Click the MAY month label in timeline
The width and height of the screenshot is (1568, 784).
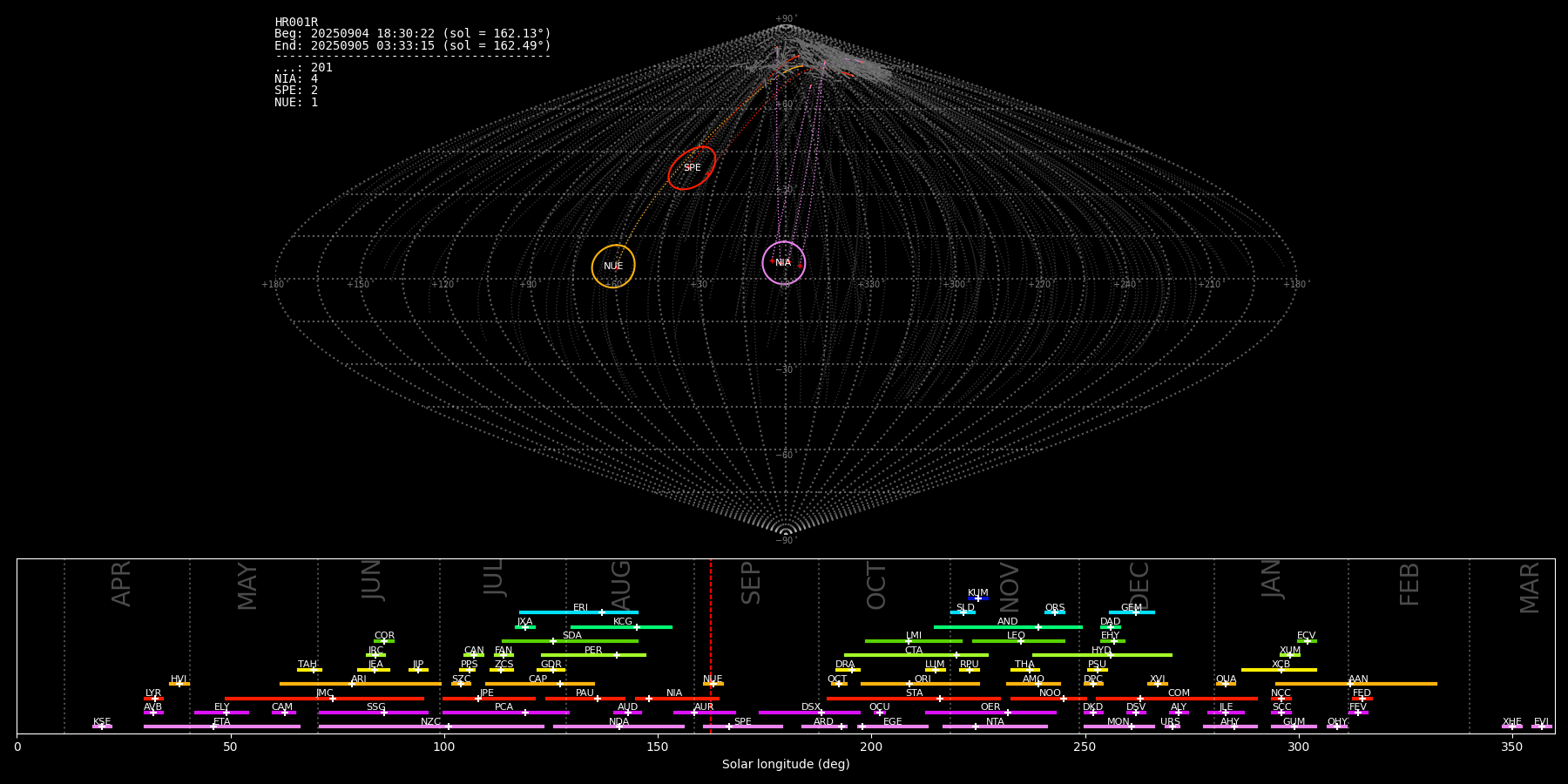point(247,586)
